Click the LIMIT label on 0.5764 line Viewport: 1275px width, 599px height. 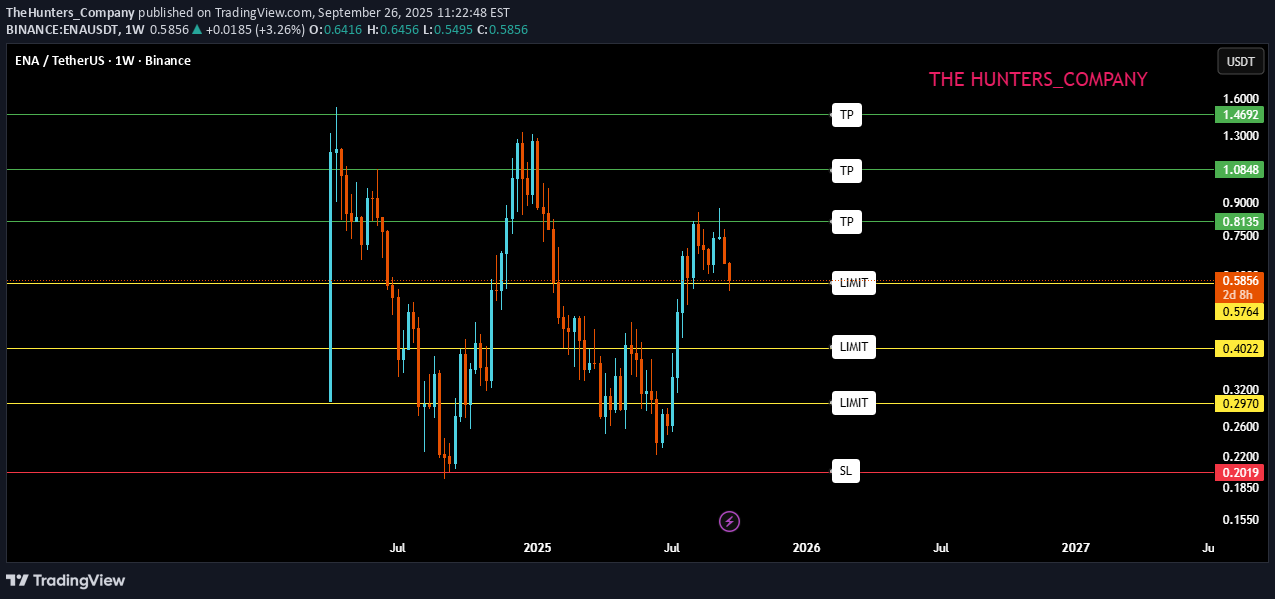(854, 283)
